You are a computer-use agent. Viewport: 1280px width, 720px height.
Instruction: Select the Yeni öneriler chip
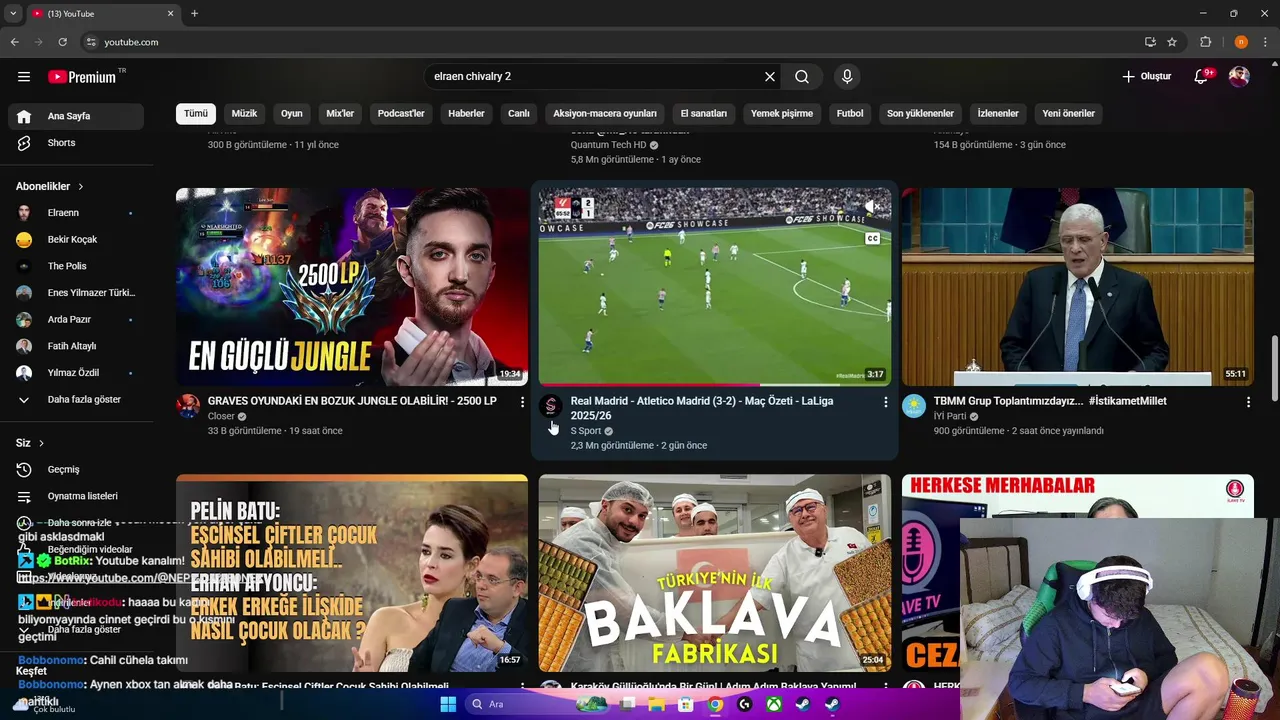pyautogui.click(x=1069, y=113)
